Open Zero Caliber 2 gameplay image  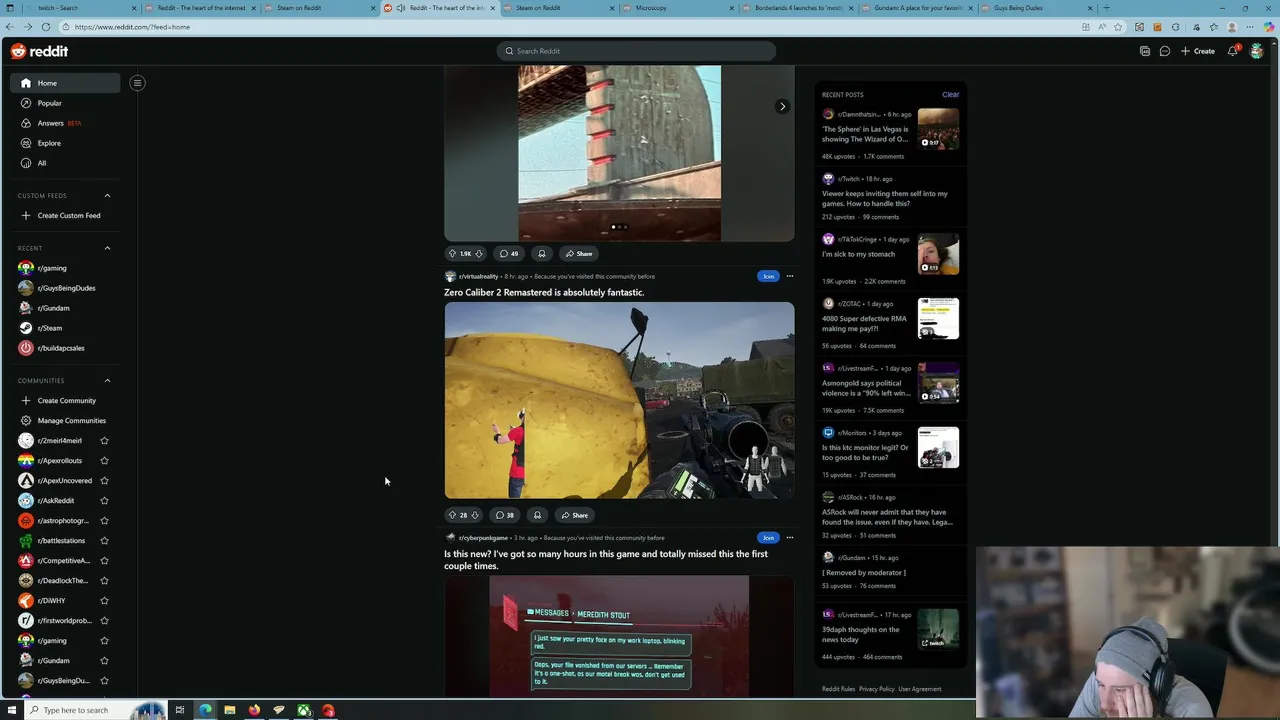(619, 400)
